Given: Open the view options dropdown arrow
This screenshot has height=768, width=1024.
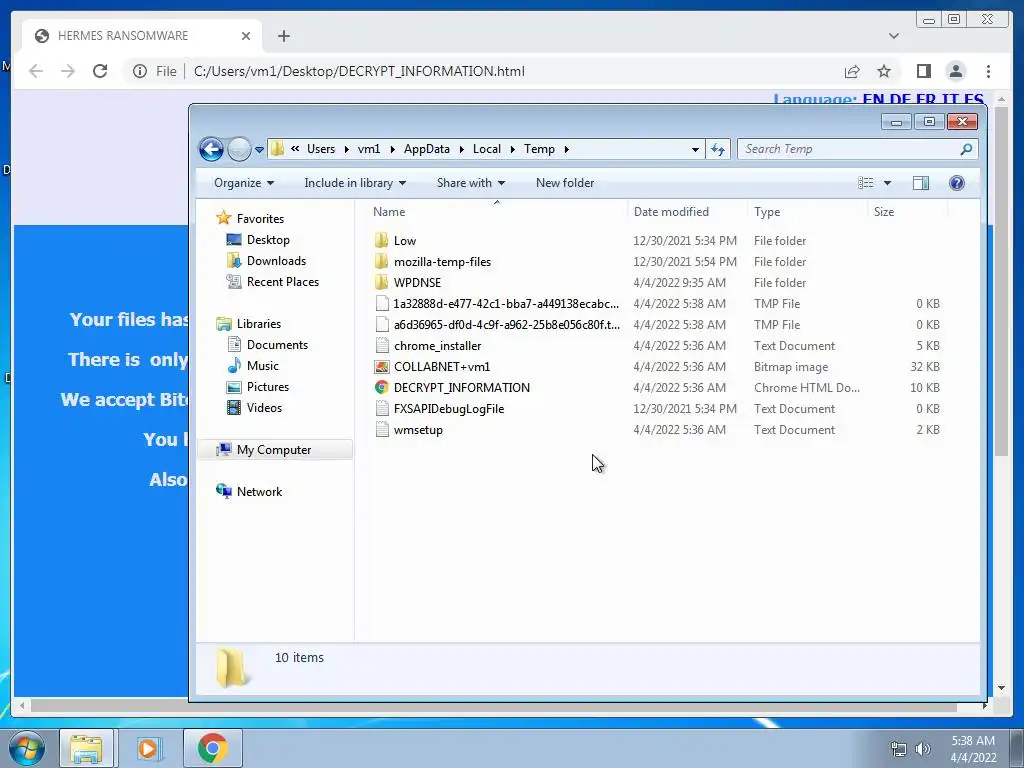Looking at the screenshot, I should (x=887, y=183).
